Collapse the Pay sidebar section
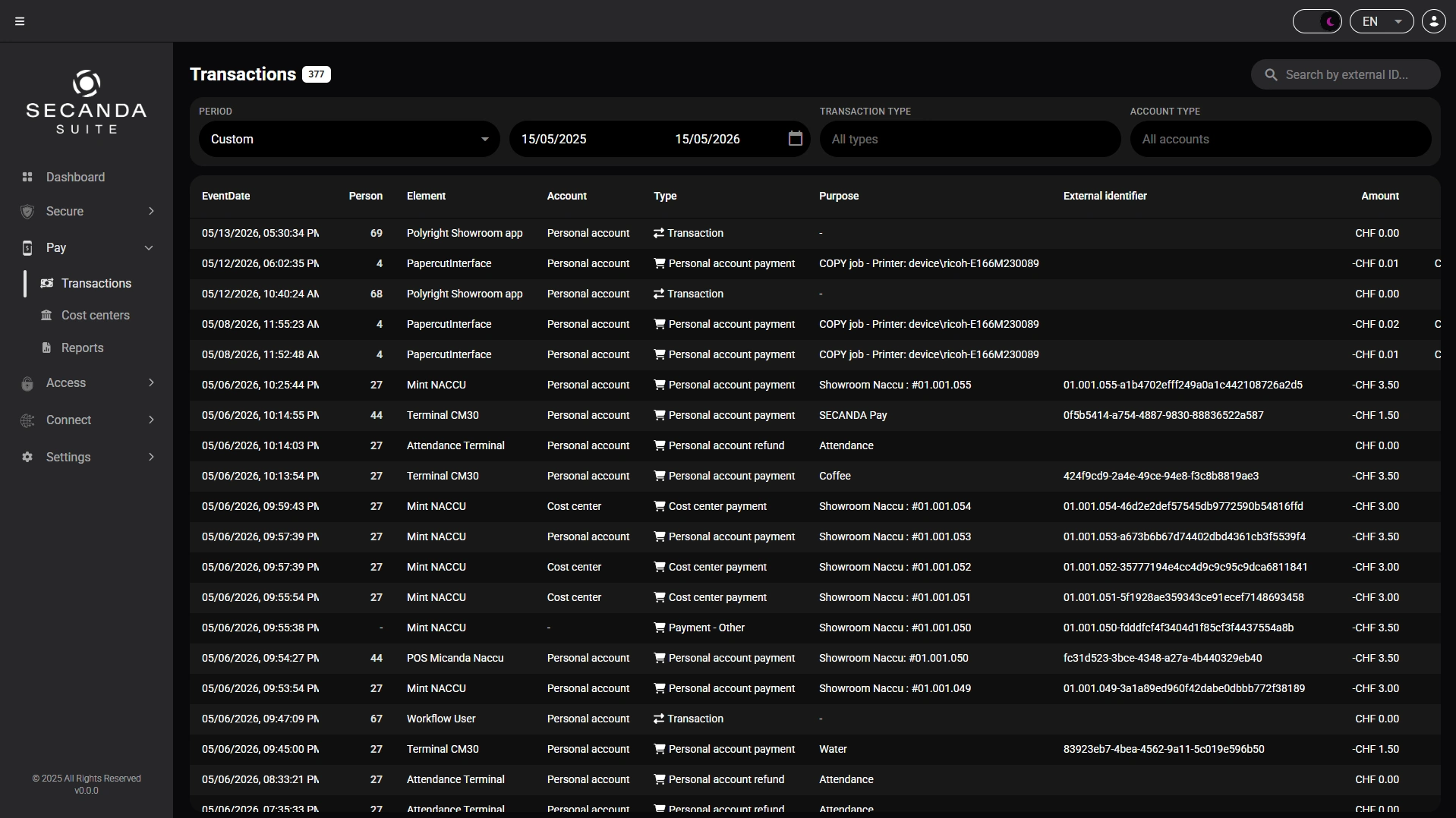Image resolution: width=1456 pixels, height=818 pixels. (x=87, y=247)
